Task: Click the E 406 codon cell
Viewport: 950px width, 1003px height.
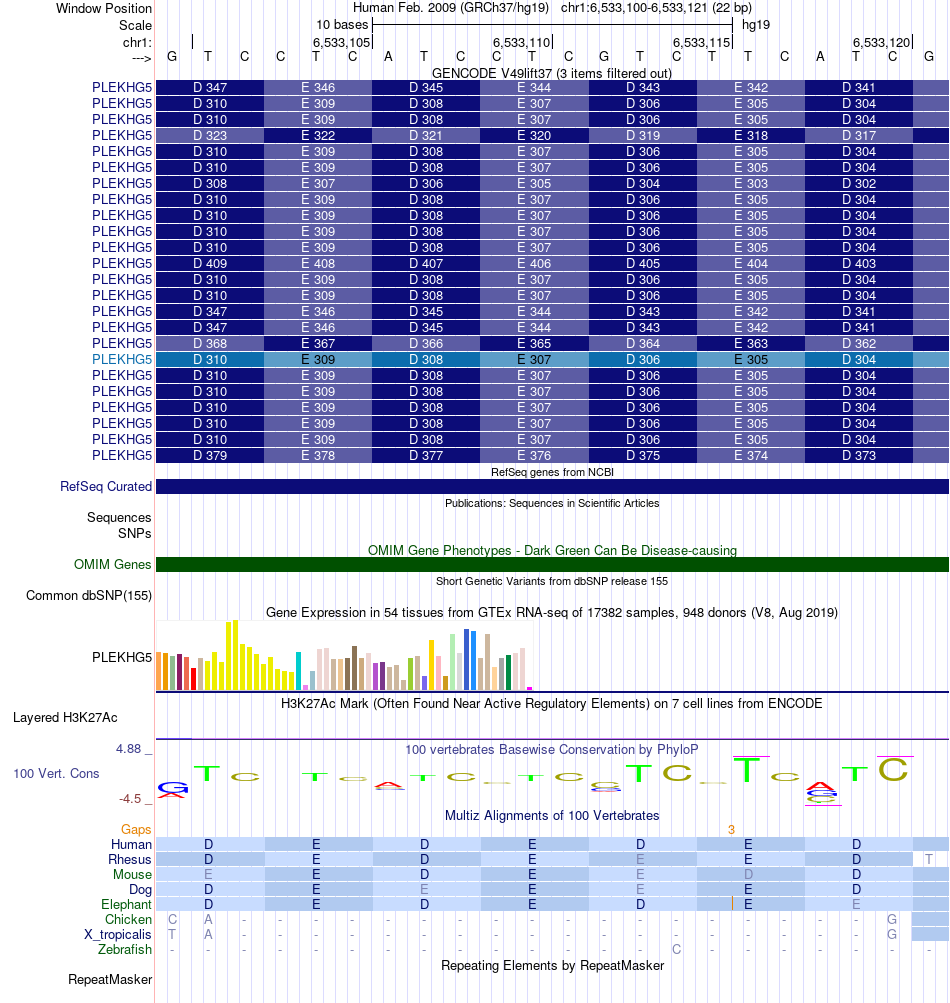Action: (534, 263)
